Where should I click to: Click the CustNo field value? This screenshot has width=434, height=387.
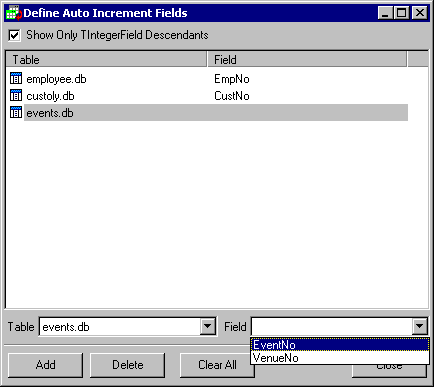point(232,96)
